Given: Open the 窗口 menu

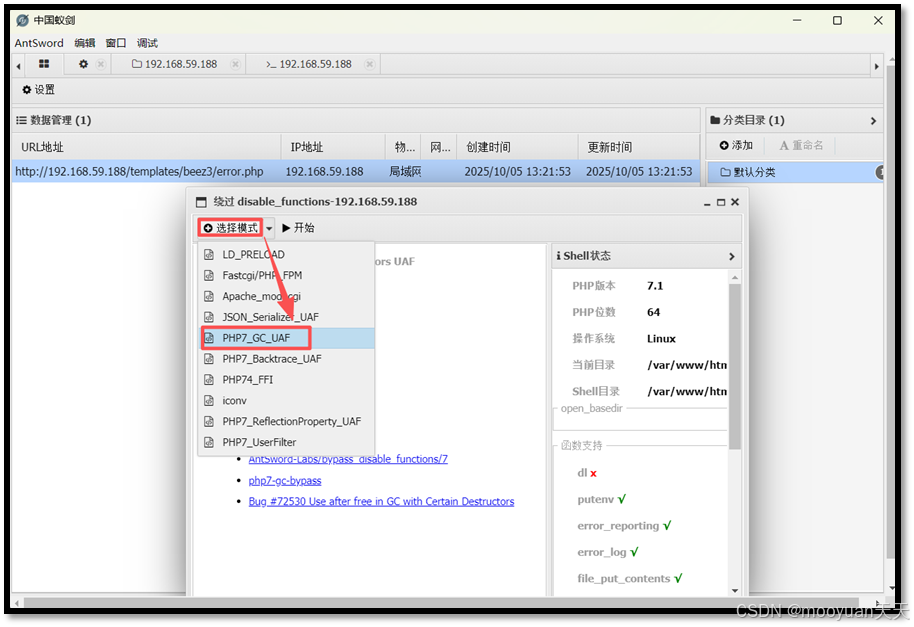Looking at the screenshot, I should tap(115, 43).
